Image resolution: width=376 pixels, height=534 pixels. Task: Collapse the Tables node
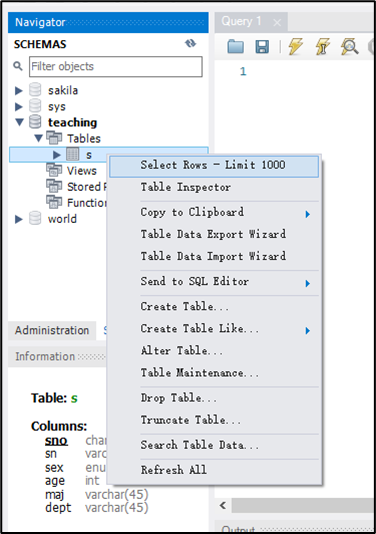coord(38,138)
